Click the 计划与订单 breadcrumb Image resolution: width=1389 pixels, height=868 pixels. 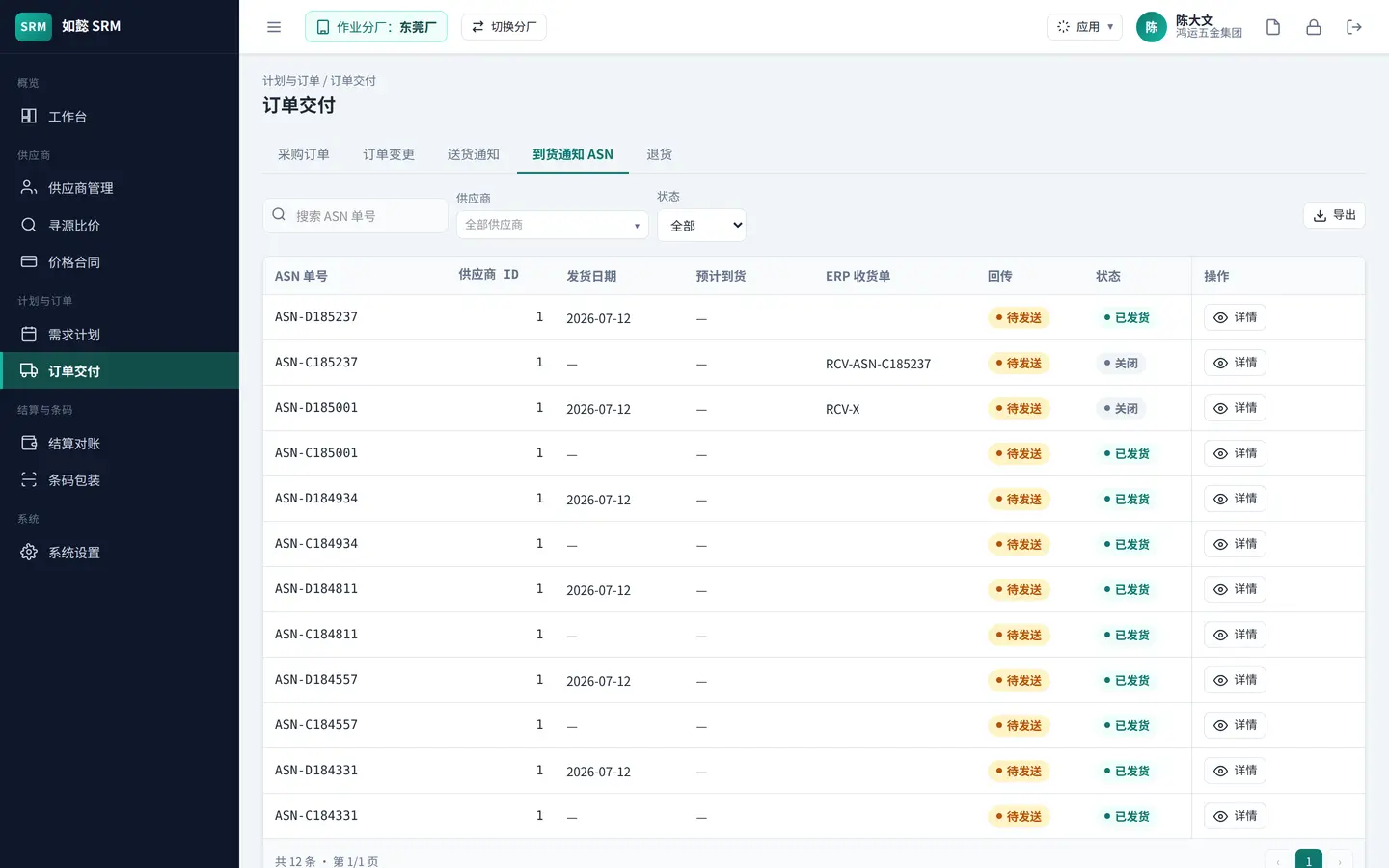[291, 81]
